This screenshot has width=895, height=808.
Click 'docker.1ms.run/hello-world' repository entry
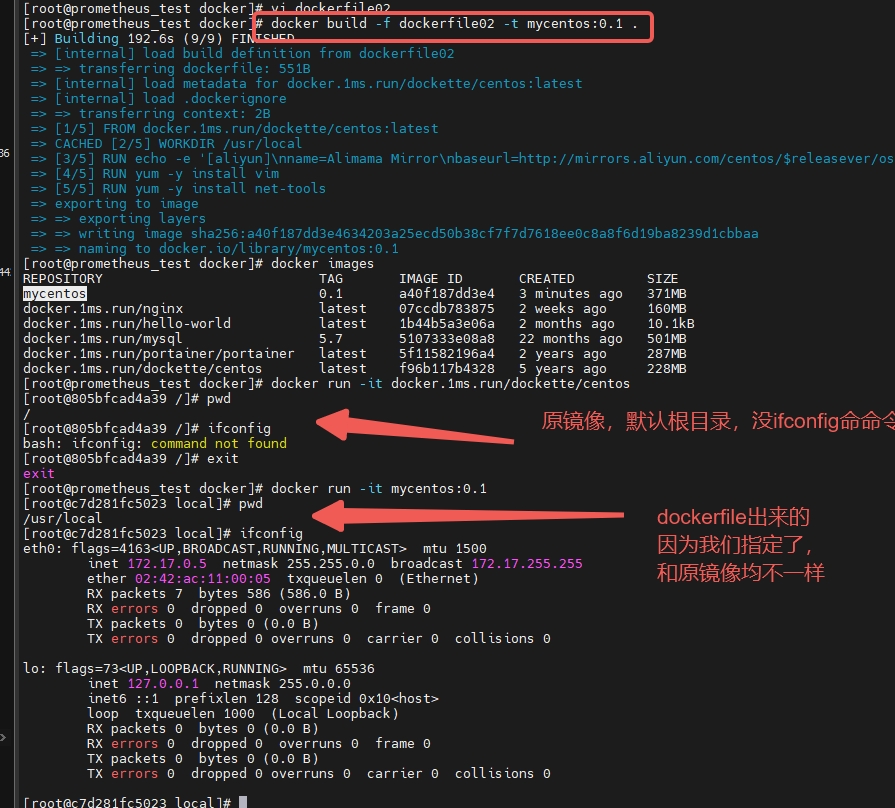(127, 324)
